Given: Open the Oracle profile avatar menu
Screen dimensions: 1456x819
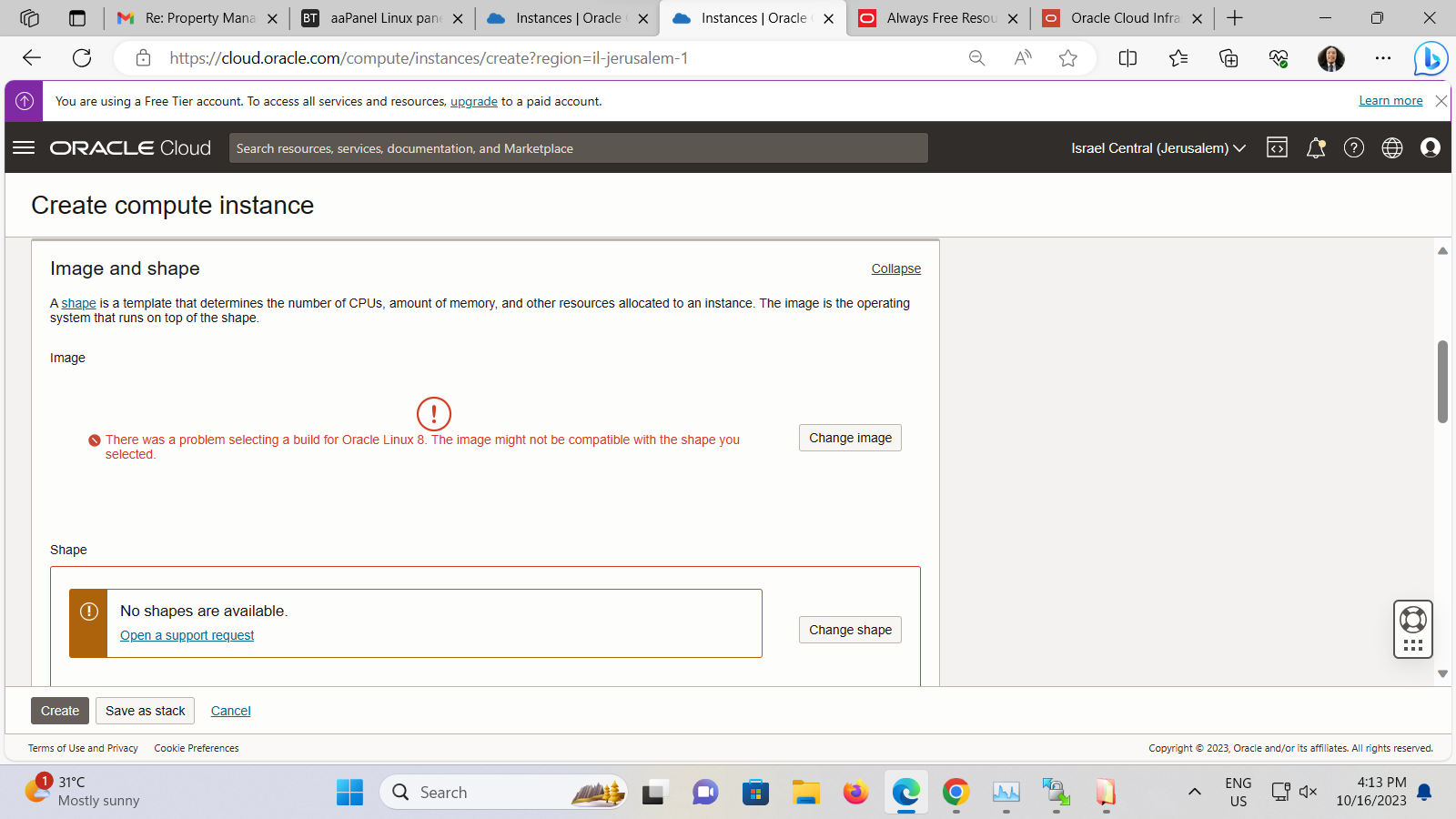Looking at the screenshot, I should (1431, 147).
